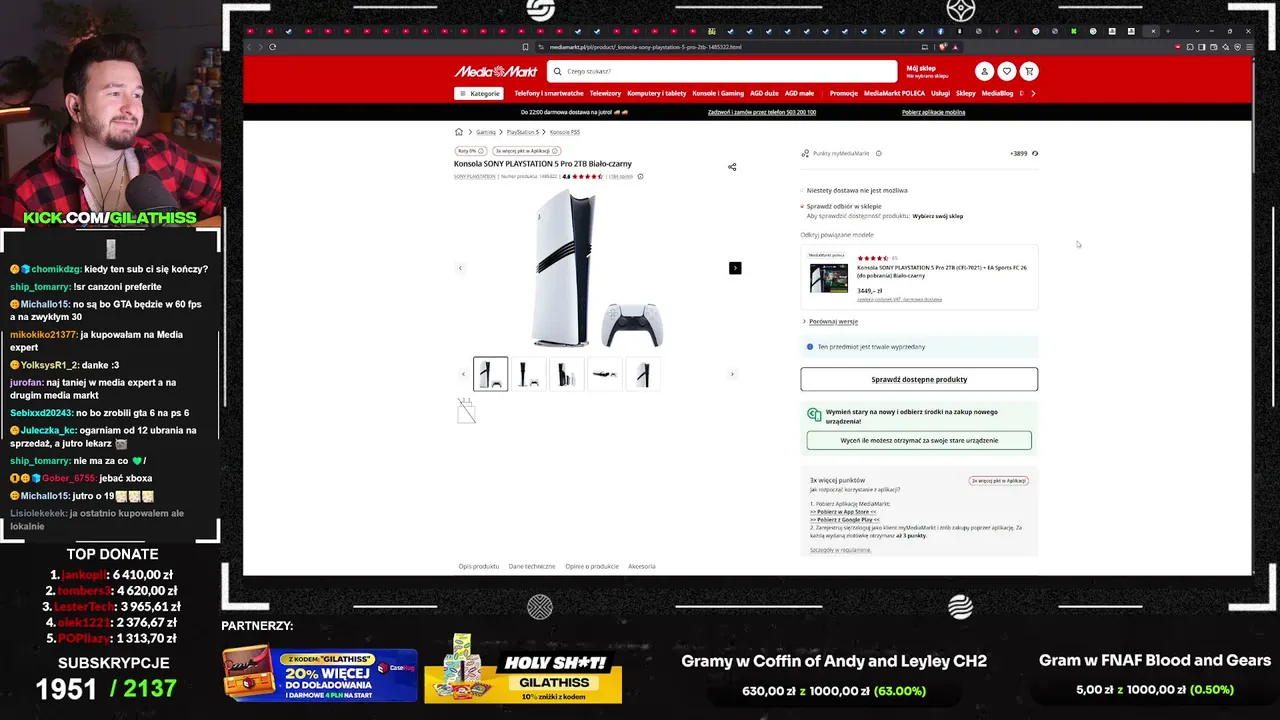Click the crossed-out charger icon
Screen dimensions: 1280x720
point(466,410)
